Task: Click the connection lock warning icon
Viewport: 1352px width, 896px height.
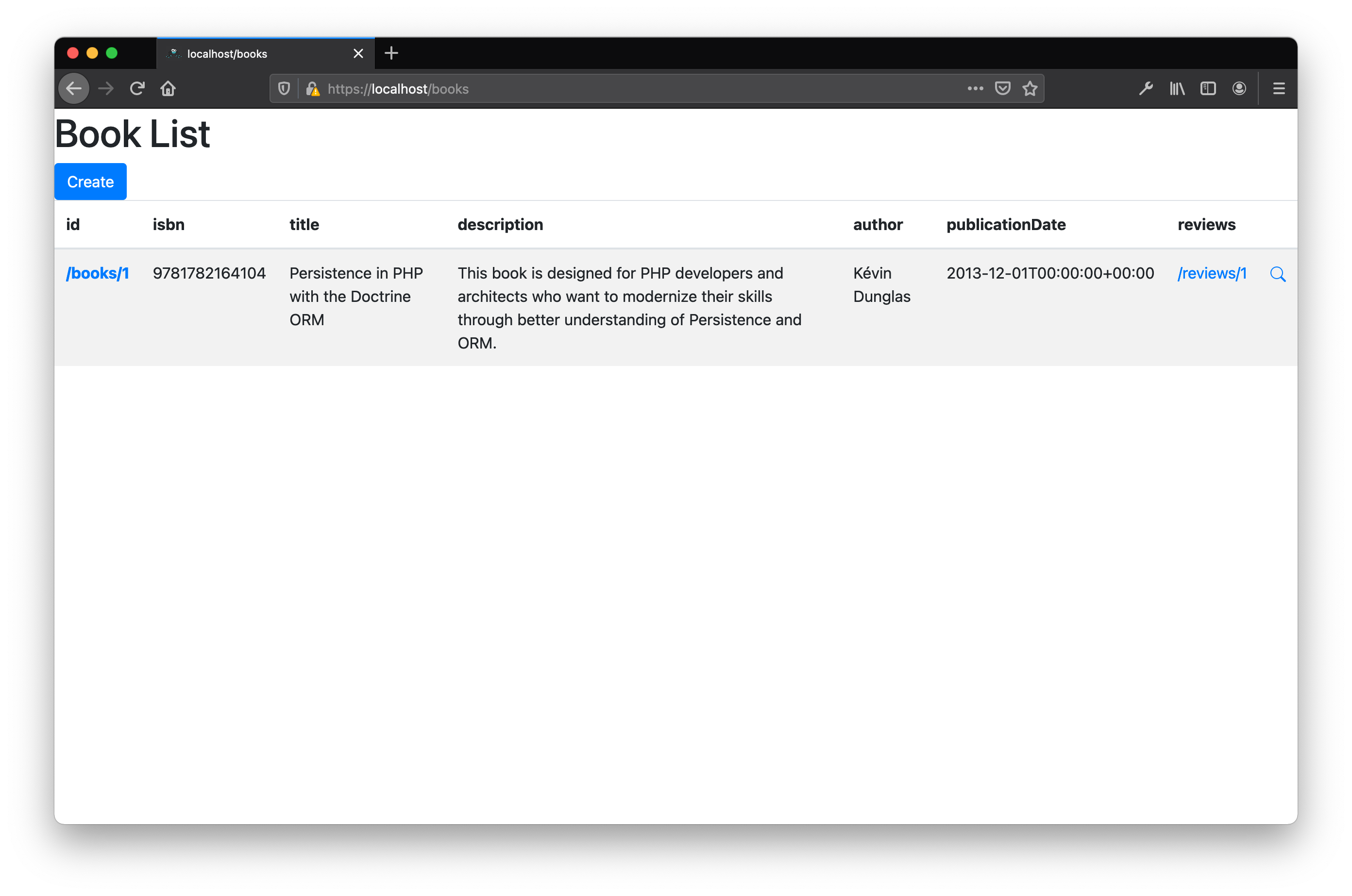Action: pos(313,88)
